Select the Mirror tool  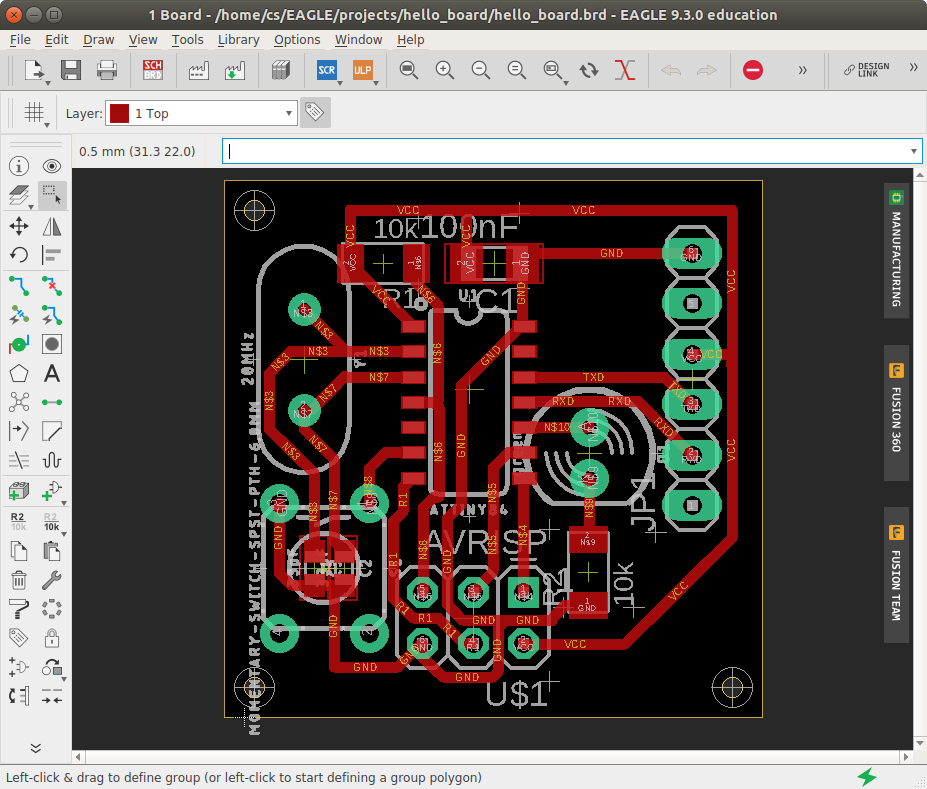tap(52, 226)
